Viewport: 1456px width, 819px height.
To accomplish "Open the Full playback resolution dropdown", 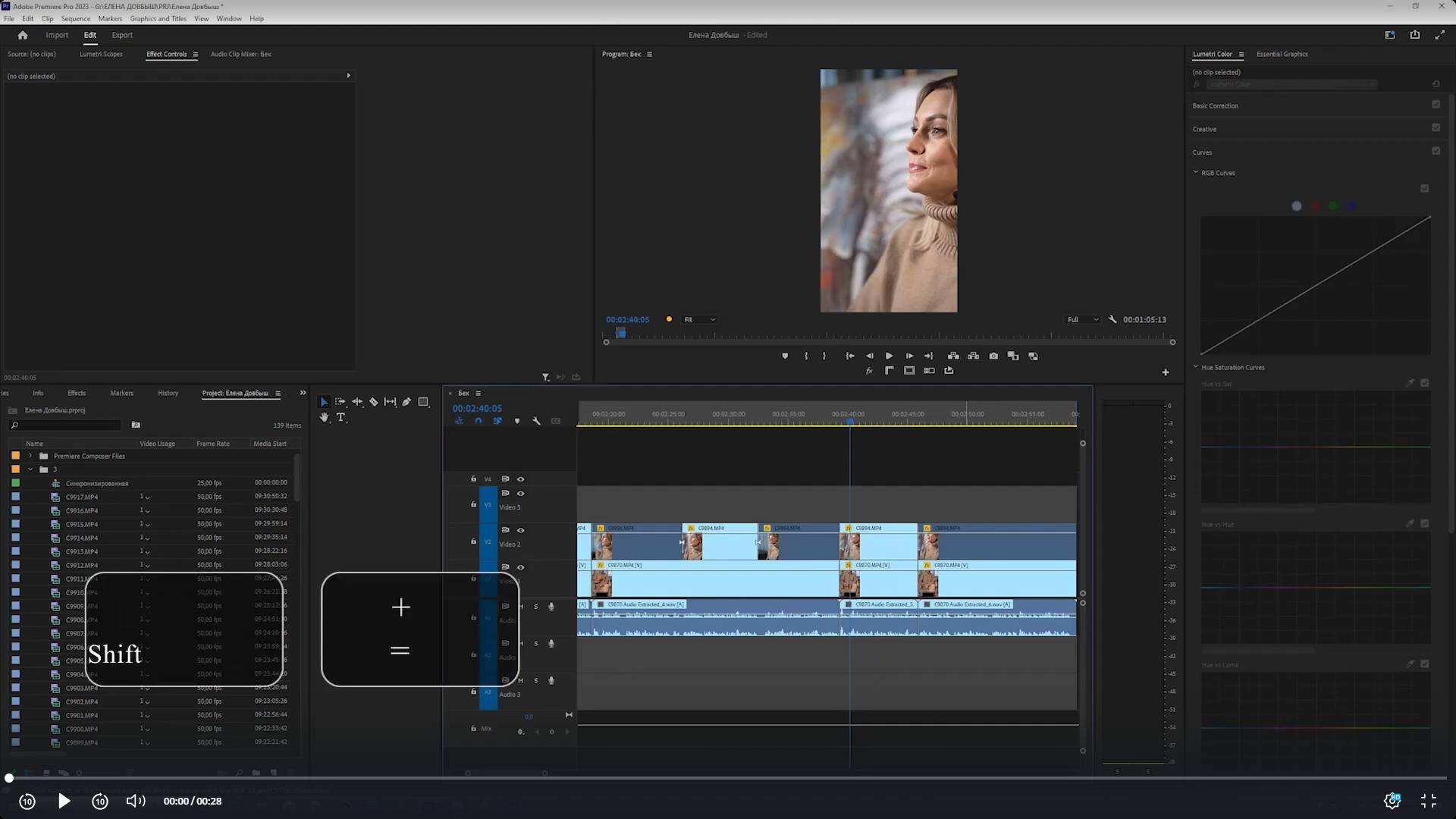I will 1083,319.
